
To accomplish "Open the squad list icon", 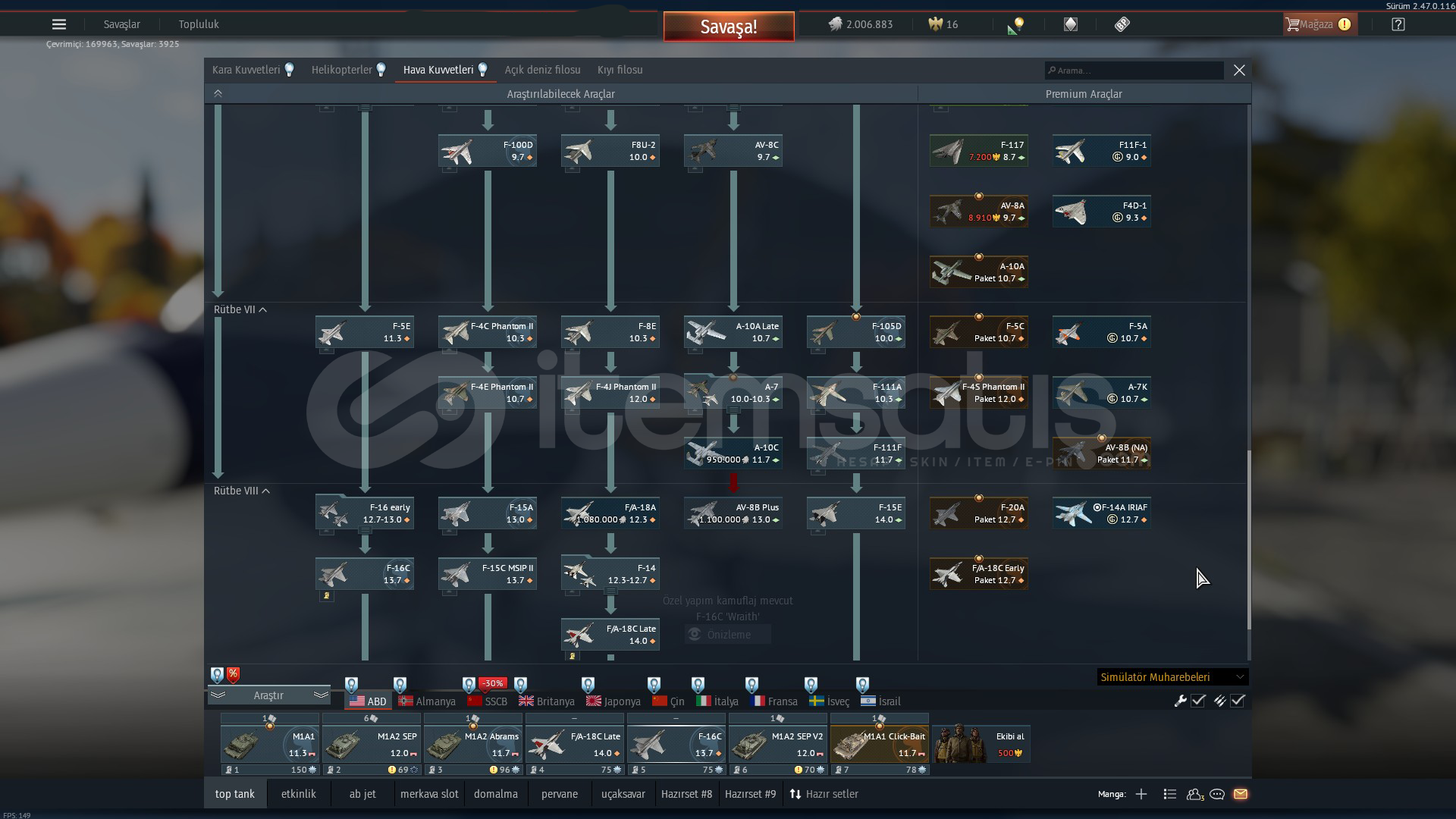I will [x=1170, y=794].
